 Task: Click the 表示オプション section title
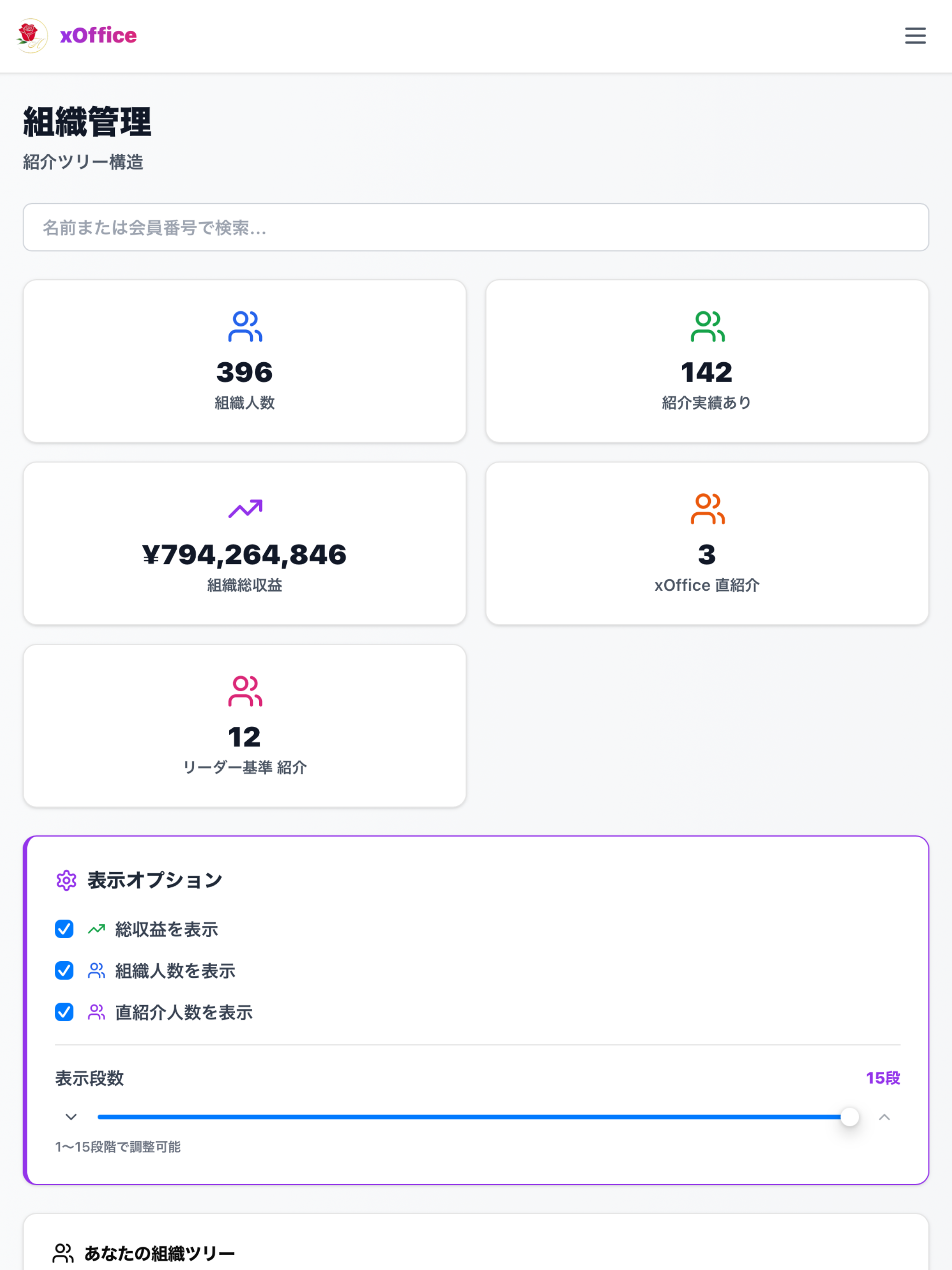tap(155, 880)
